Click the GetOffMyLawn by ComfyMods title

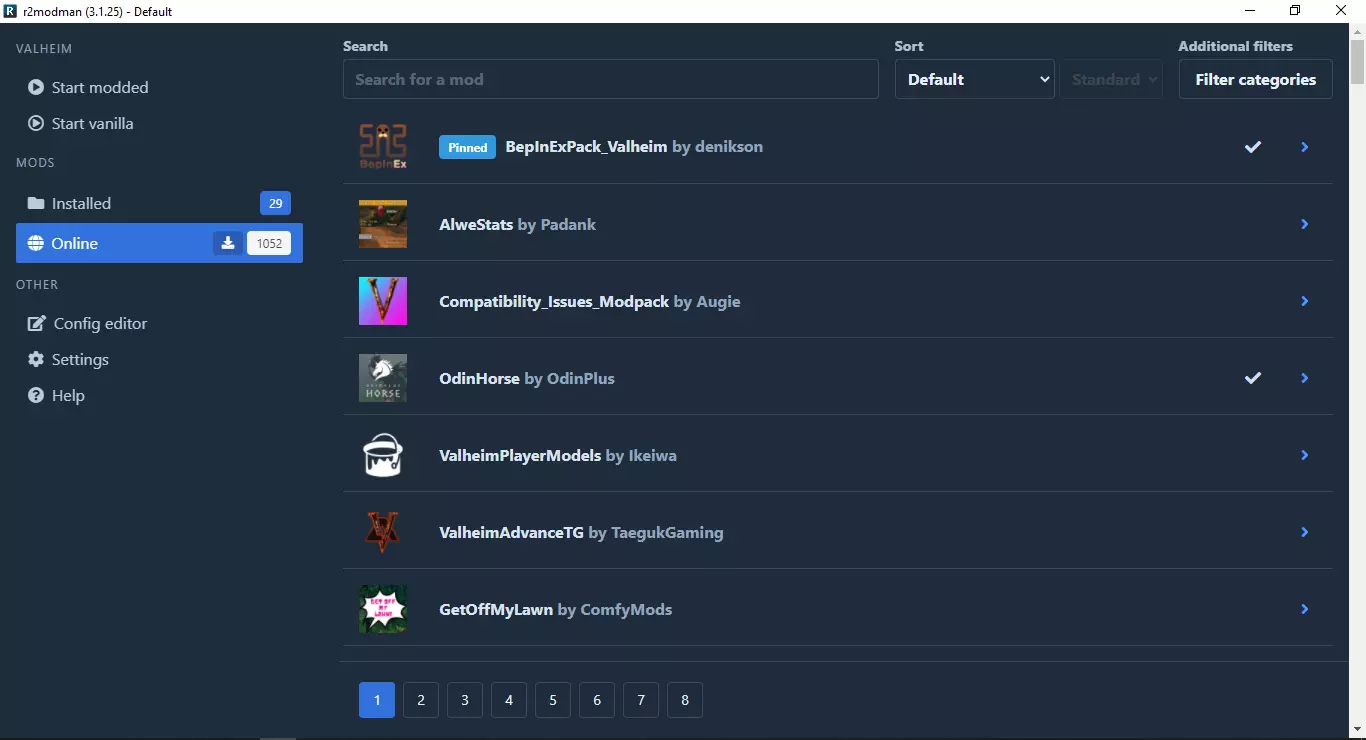pos(555,609)
